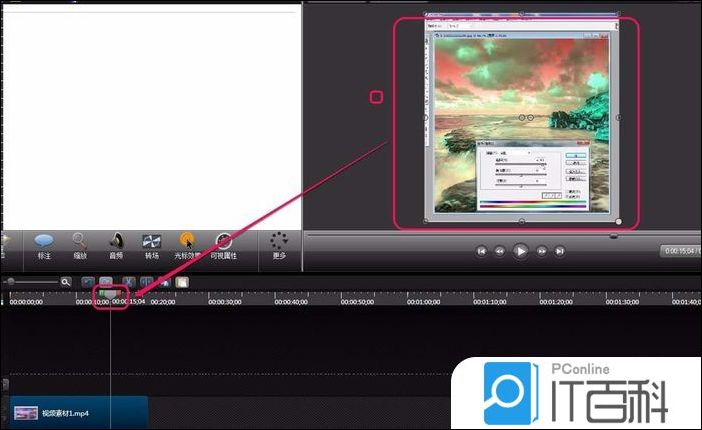The width and height of the screenshot is (702, 430).
Task: Click the ruler at 00:00:30;00
Action: [225, 302]
